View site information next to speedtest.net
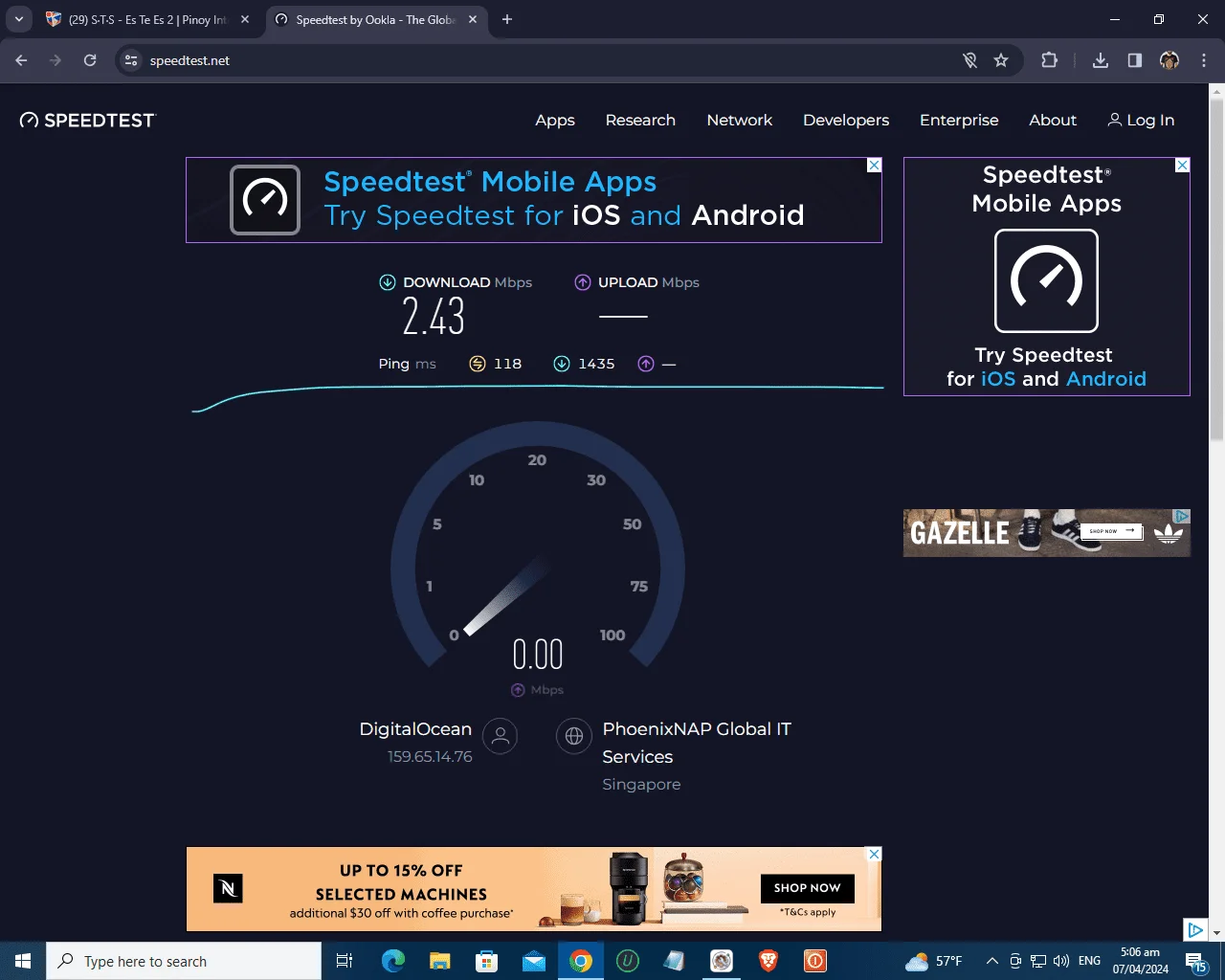 pyautogui.click(x=131, y=60)
